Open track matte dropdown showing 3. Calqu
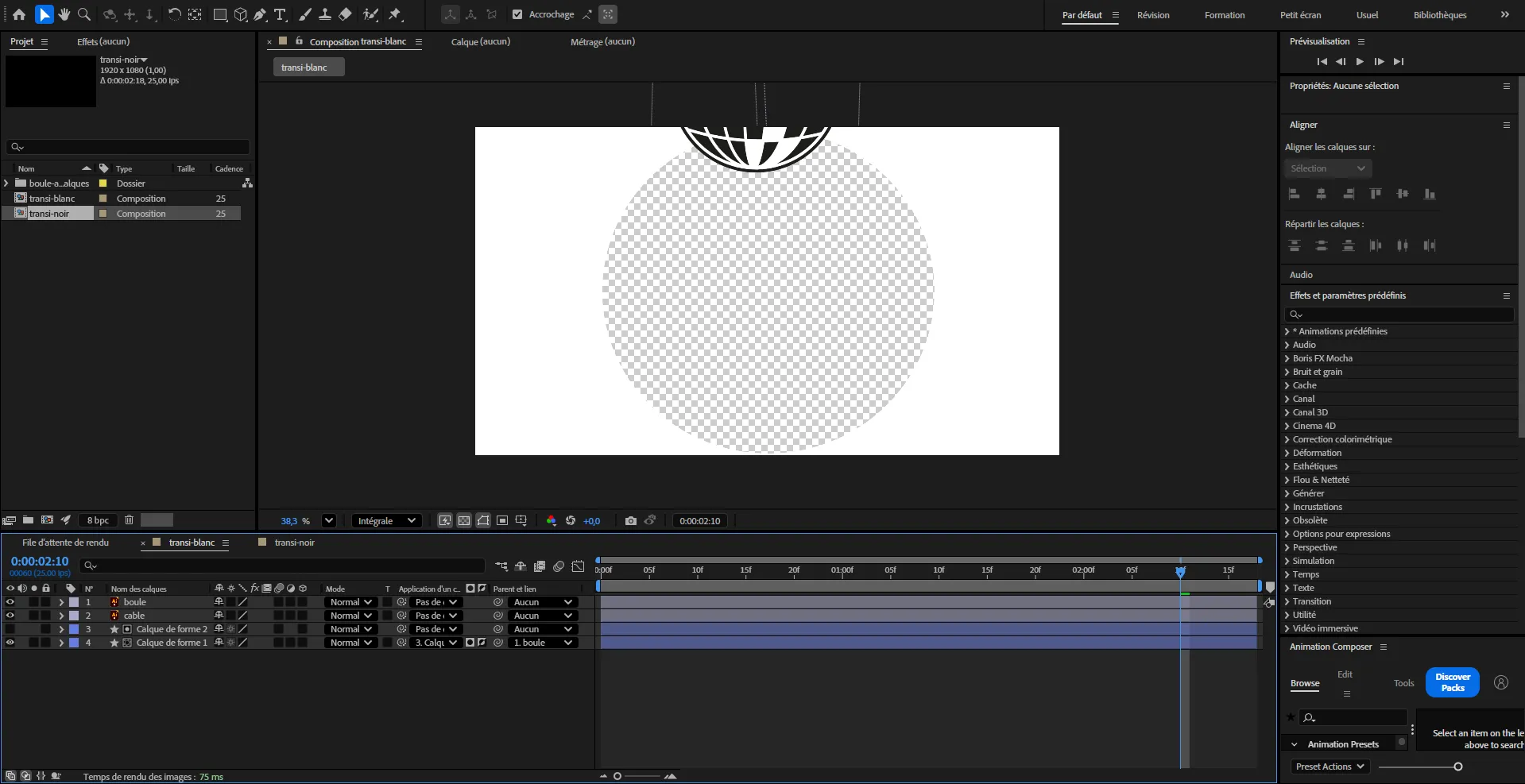The height and width of the screenshot is (784, 1525). pos(436,643)
